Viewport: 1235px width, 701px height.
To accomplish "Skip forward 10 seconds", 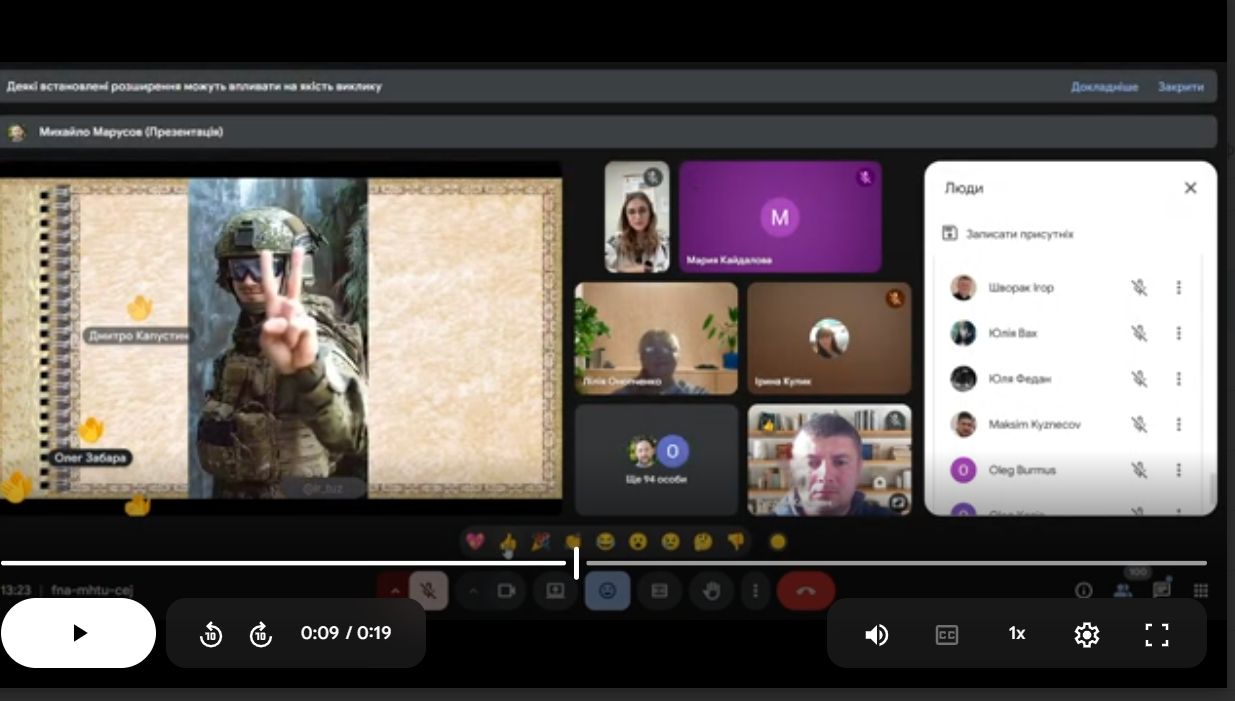I will pyautogui.click(x=260, y=634).
